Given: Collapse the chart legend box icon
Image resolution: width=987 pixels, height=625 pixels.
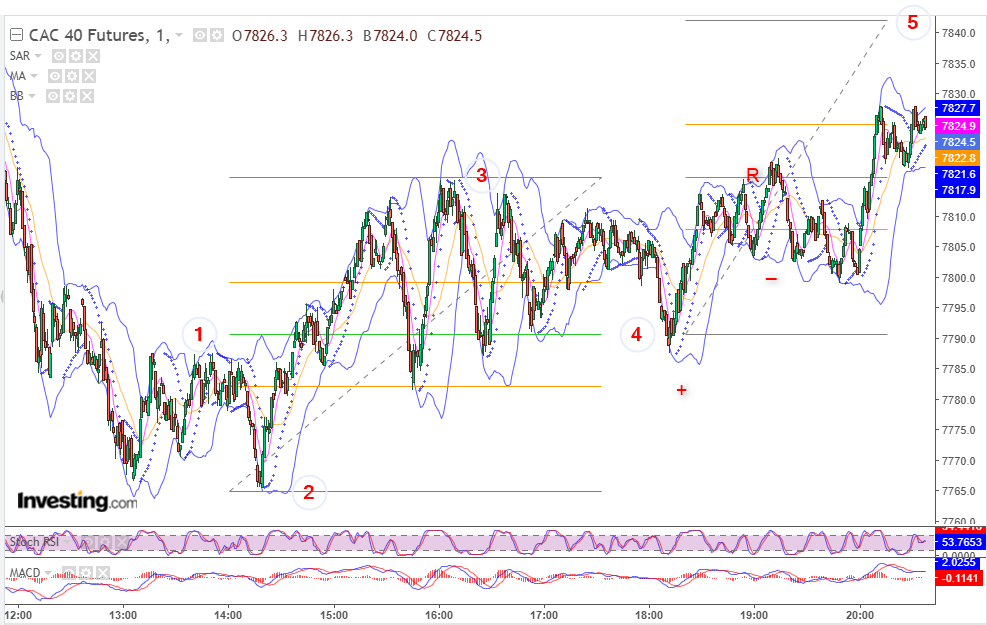Looking at the screenshot, I should (x=16, y=35).
